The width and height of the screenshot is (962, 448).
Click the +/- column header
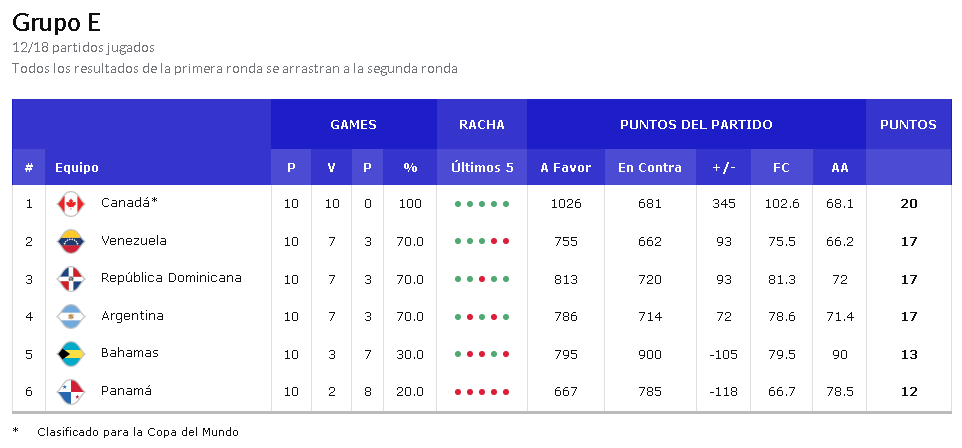click(724, 168)
